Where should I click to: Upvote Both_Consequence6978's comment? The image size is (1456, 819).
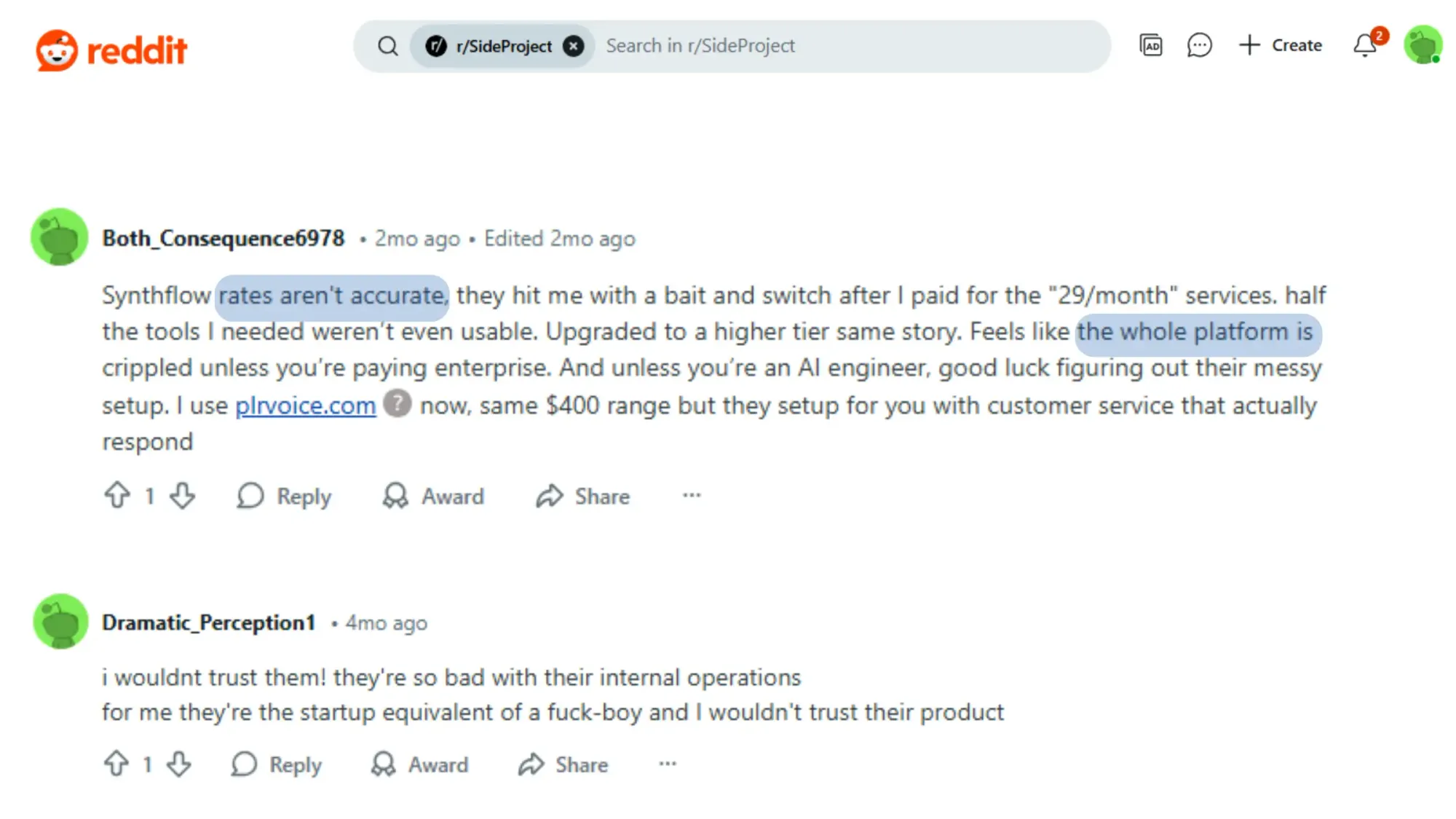pos(119,496)
